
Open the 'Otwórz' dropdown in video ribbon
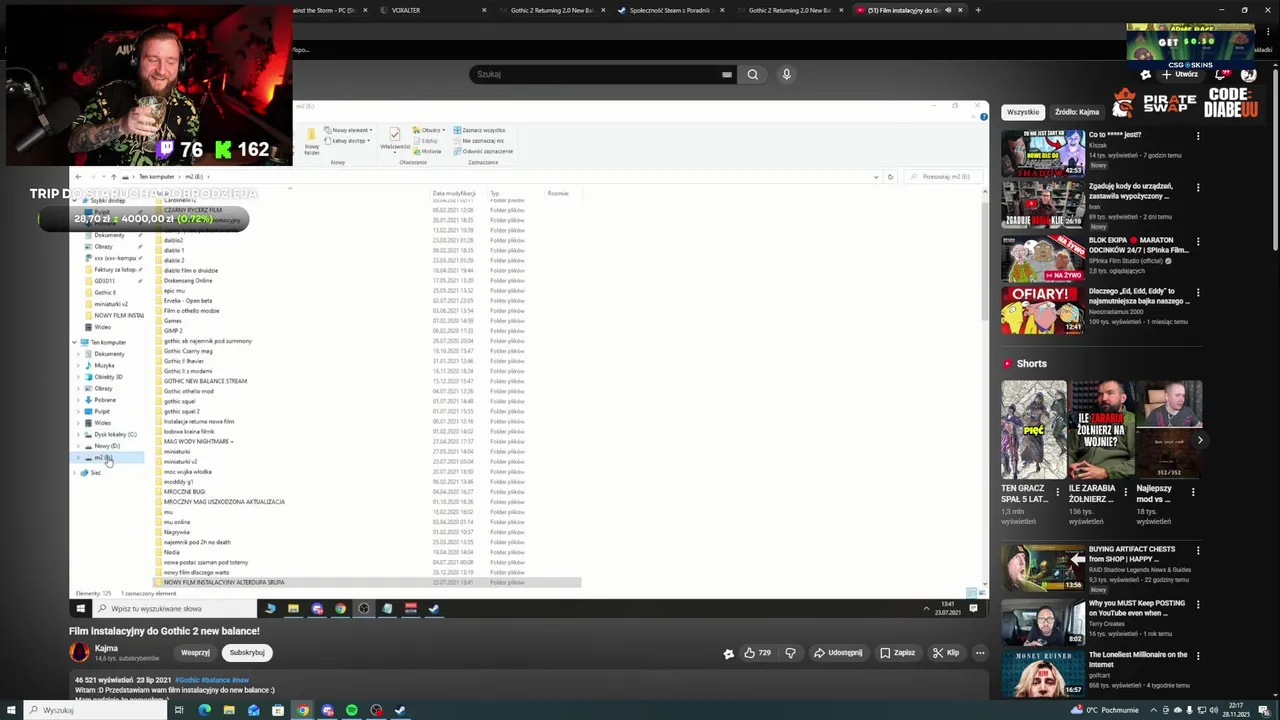(x=430, y=130)
